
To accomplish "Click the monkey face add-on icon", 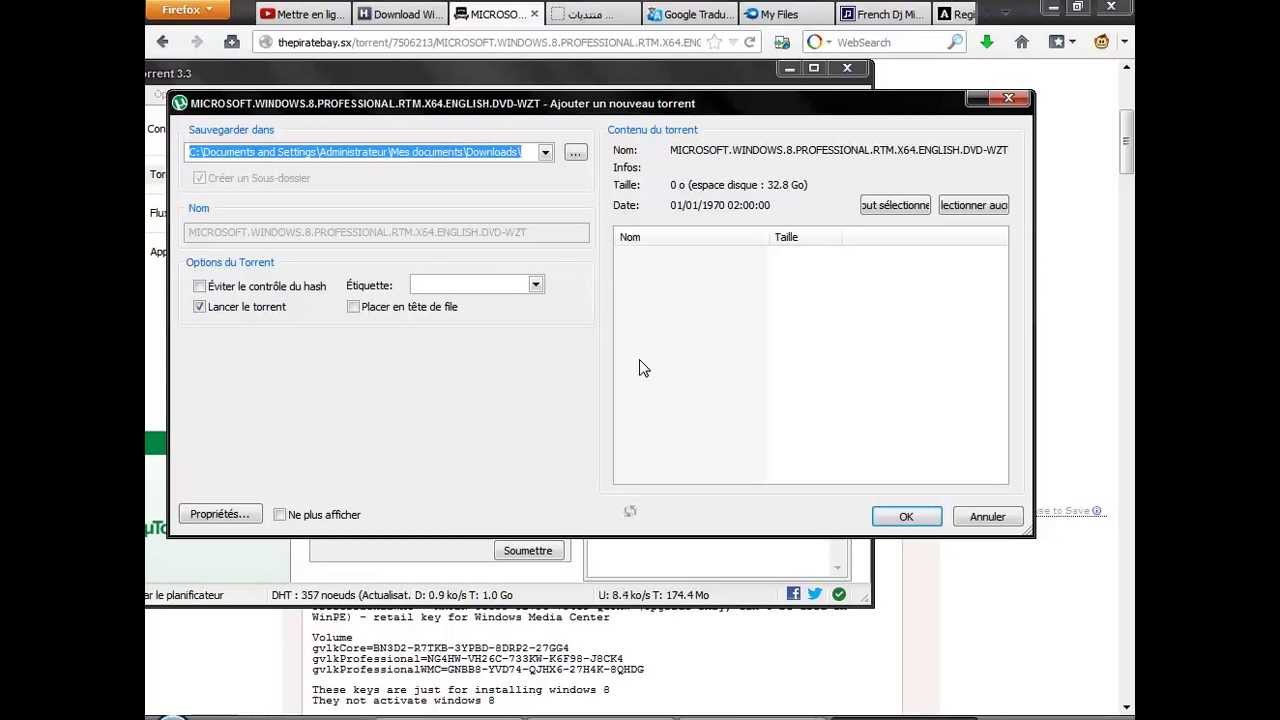I will [x=1101, y=42].
